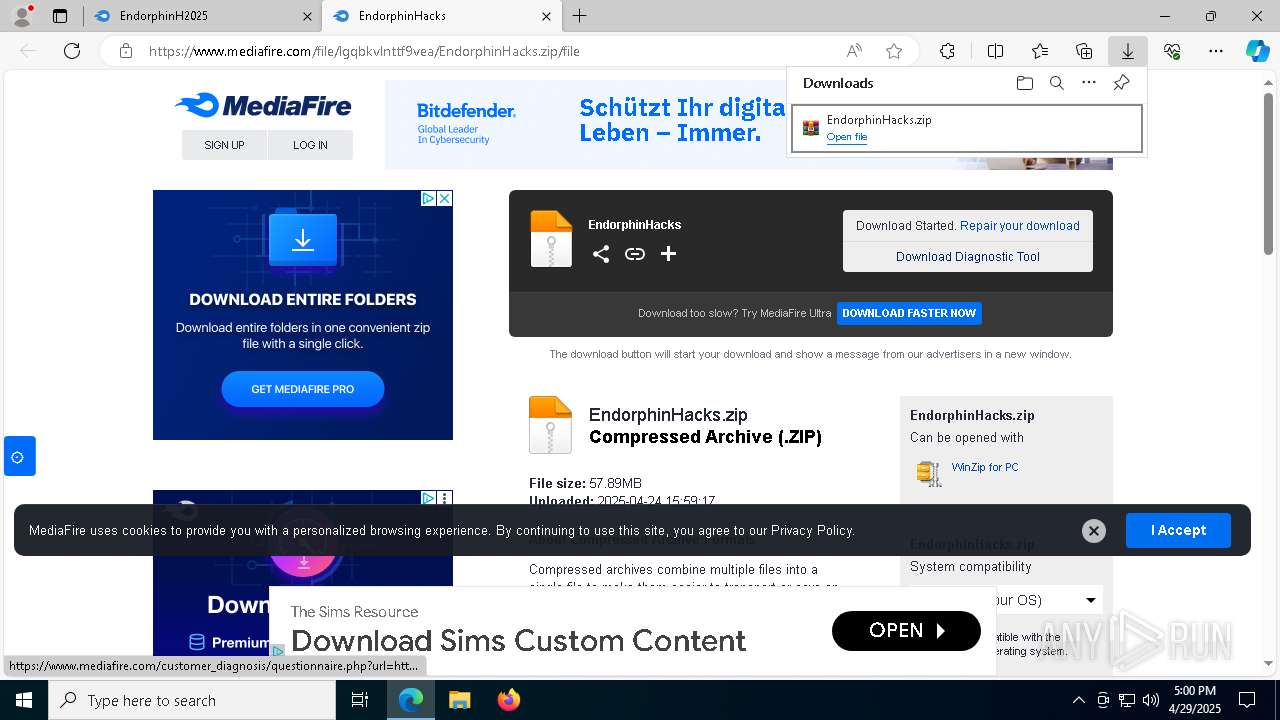The image size is (1280, 720).
Task: Close the Download Entire Folders ad
Action: tap(445, 198)
